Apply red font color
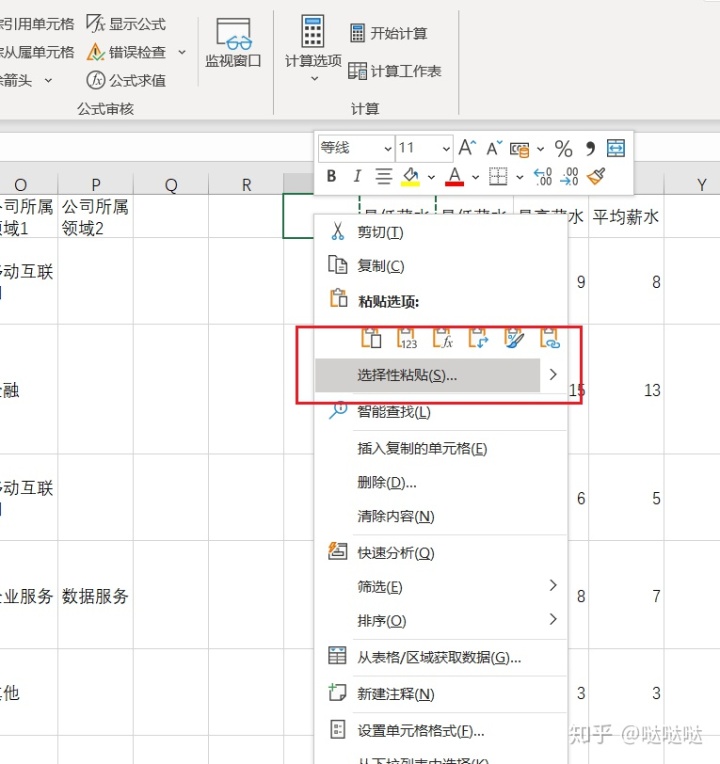The image size is (720, 764). (x=454, y=176)
